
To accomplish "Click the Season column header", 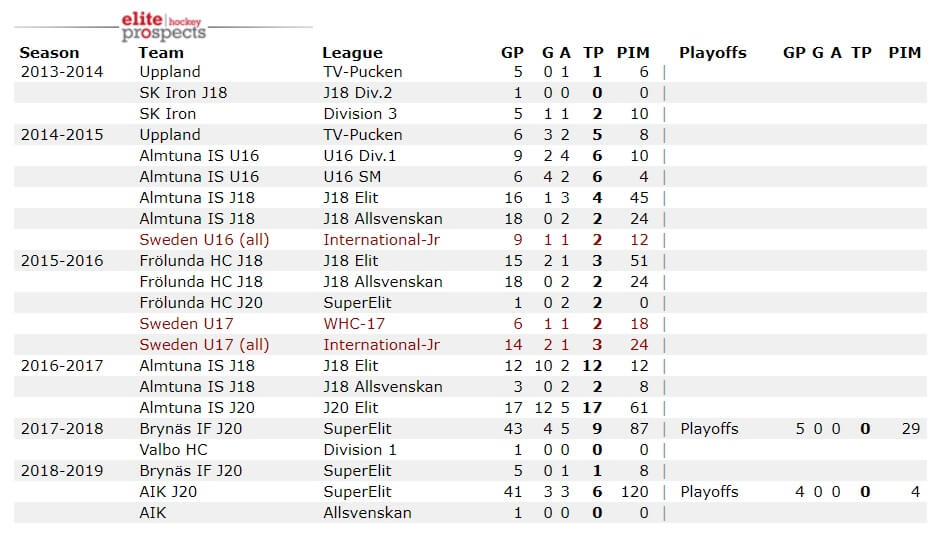I will (x=49, y=52).
